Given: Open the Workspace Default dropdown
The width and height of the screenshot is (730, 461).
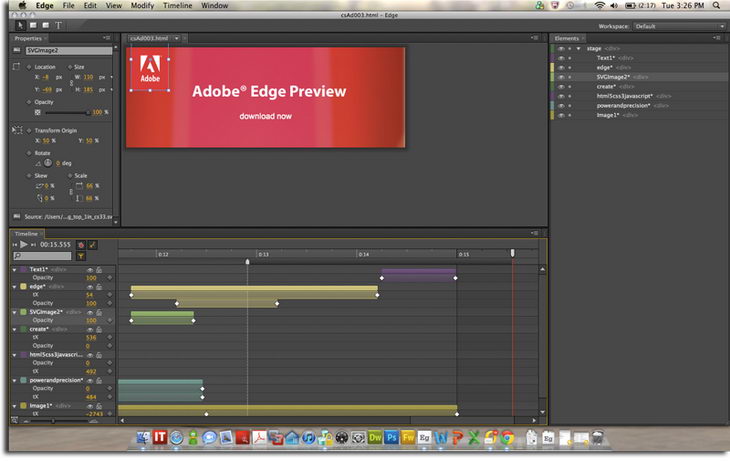Looking at the screenshot, I should (679, 27).
